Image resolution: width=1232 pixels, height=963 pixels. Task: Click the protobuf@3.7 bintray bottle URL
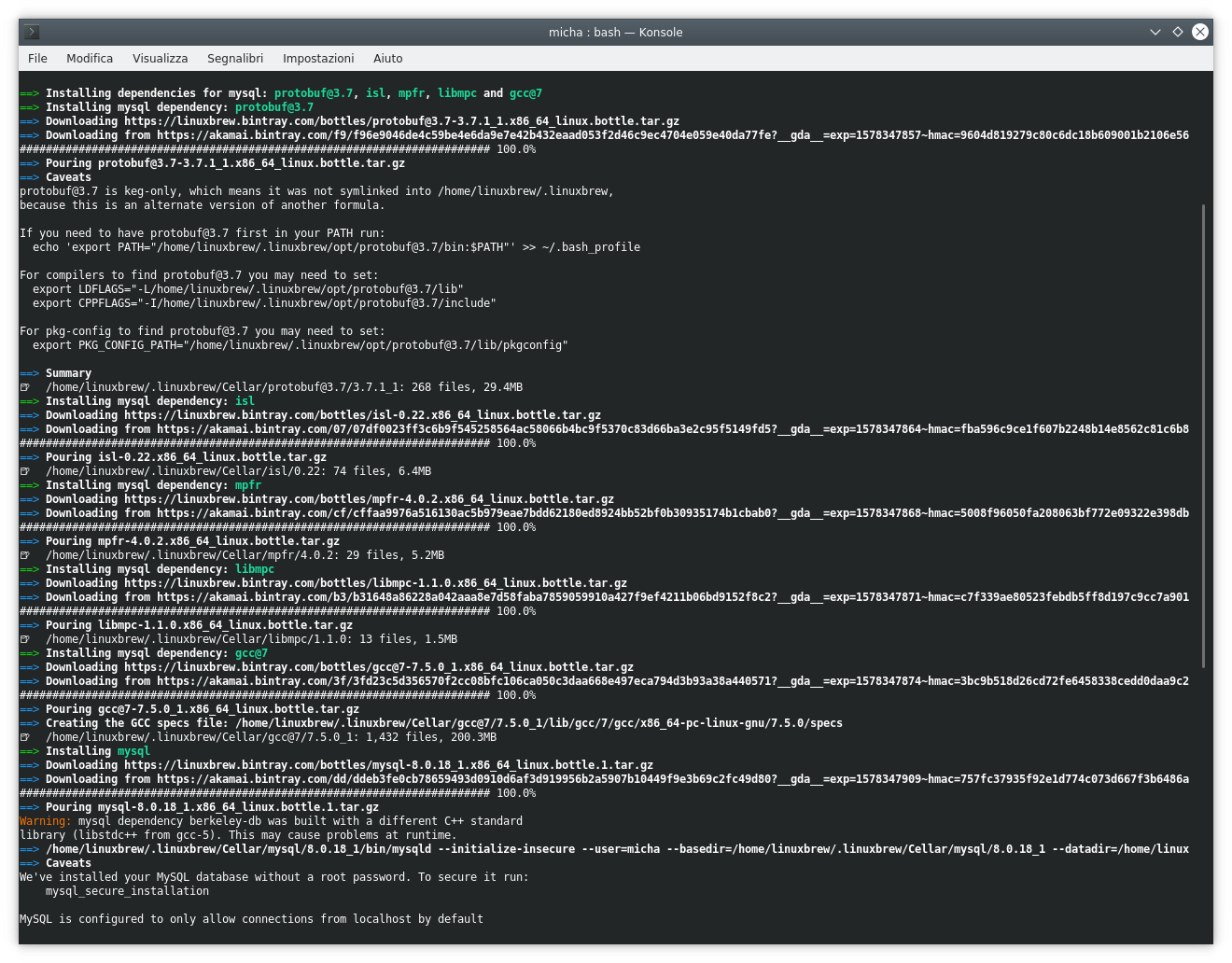pyautogui.click(x=401, y=121)
